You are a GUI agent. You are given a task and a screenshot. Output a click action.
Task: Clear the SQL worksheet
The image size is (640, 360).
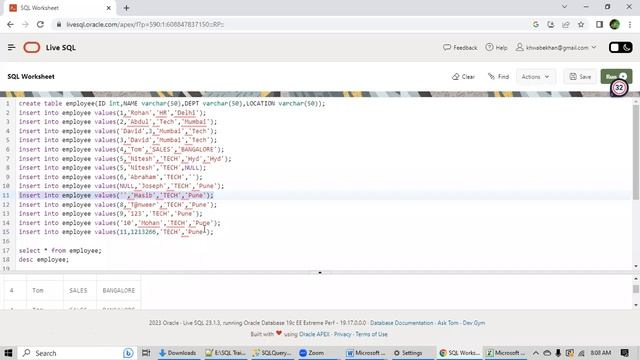[x=463, y=76]
